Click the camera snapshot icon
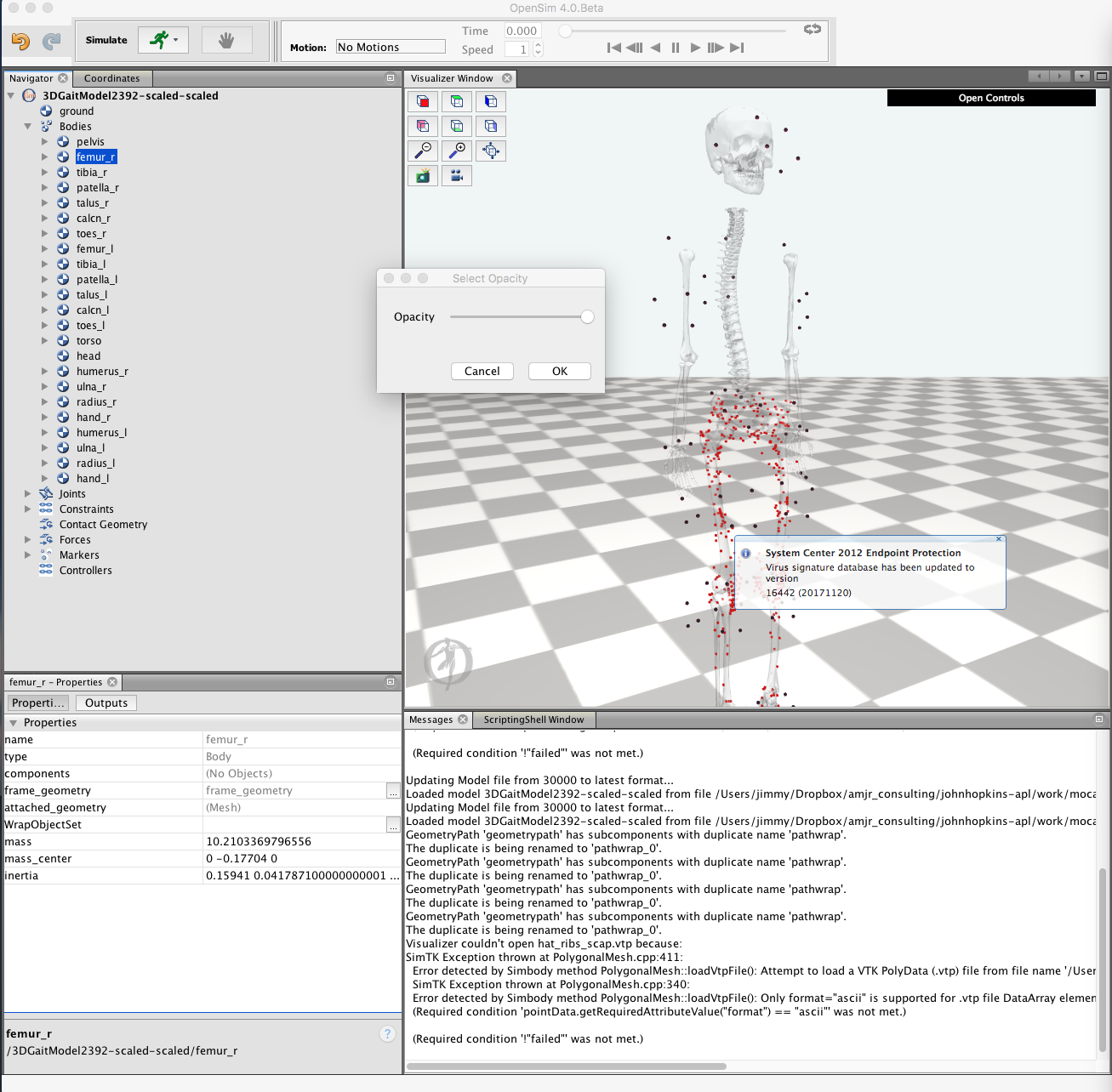This screenshot has height=1092, width=1112. 423,175
